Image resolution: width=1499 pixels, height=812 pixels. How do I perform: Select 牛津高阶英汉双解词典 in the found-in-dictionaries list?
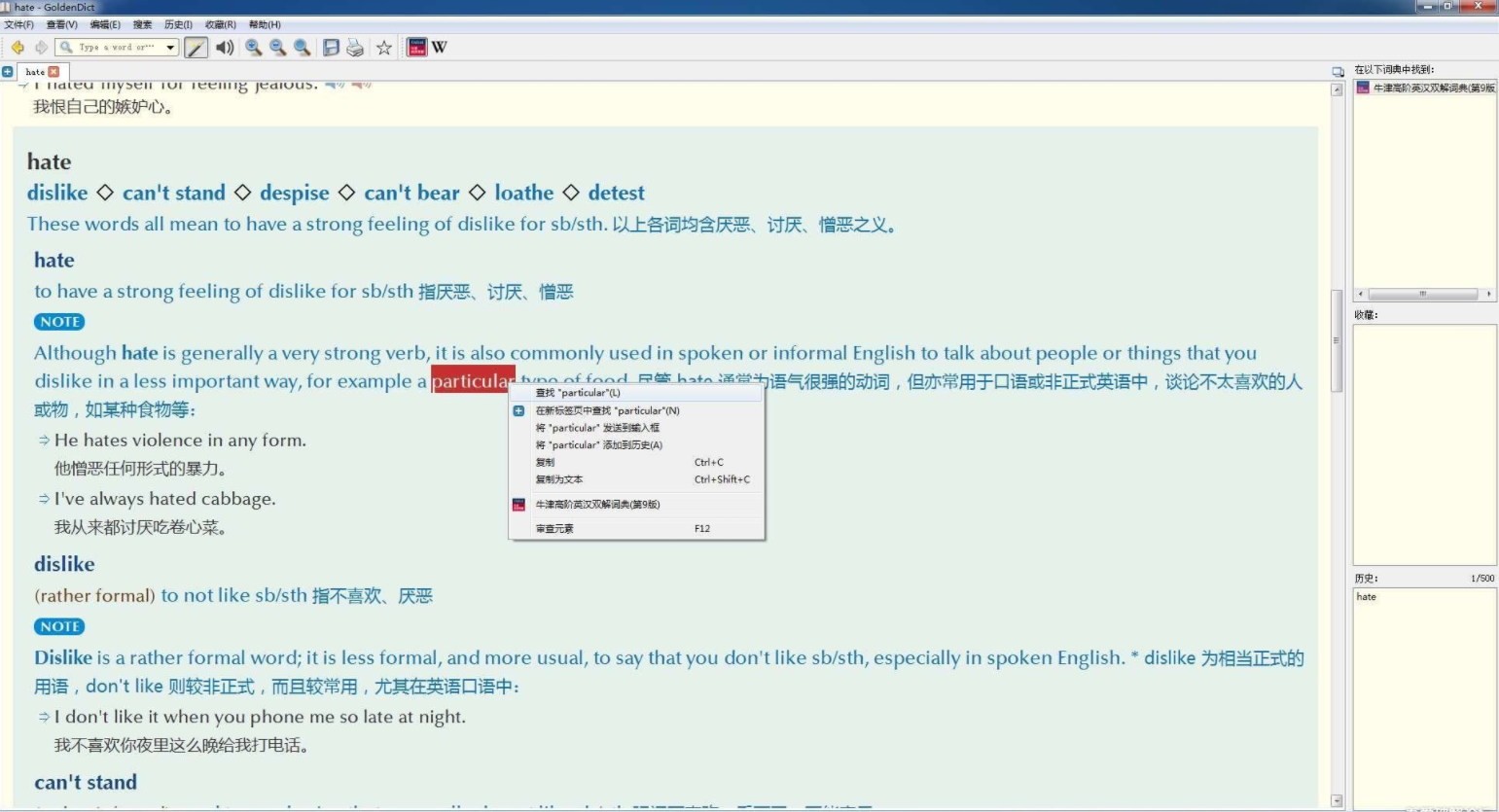1426,88
